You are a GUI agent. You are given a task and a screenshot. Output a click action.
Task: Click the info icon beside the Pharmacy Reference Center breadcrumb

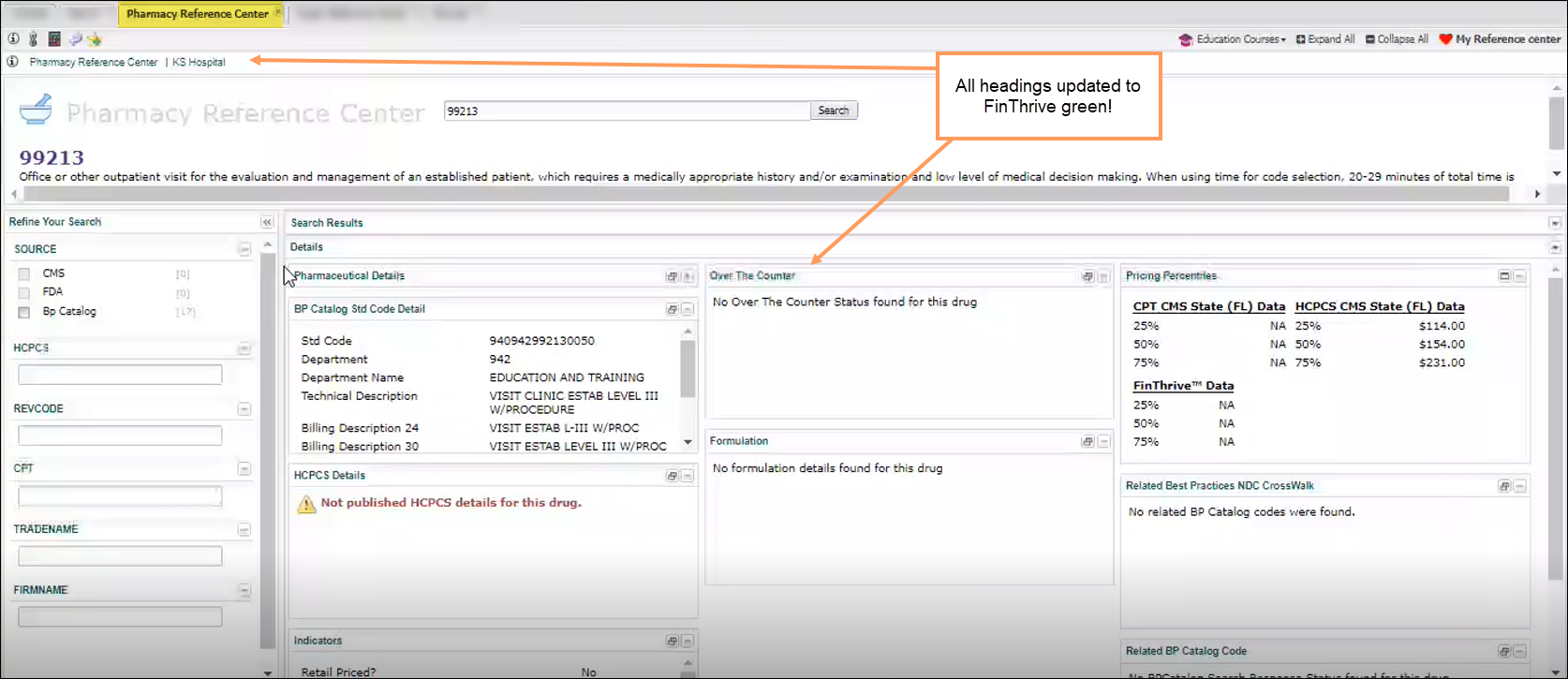click(13, 62)
